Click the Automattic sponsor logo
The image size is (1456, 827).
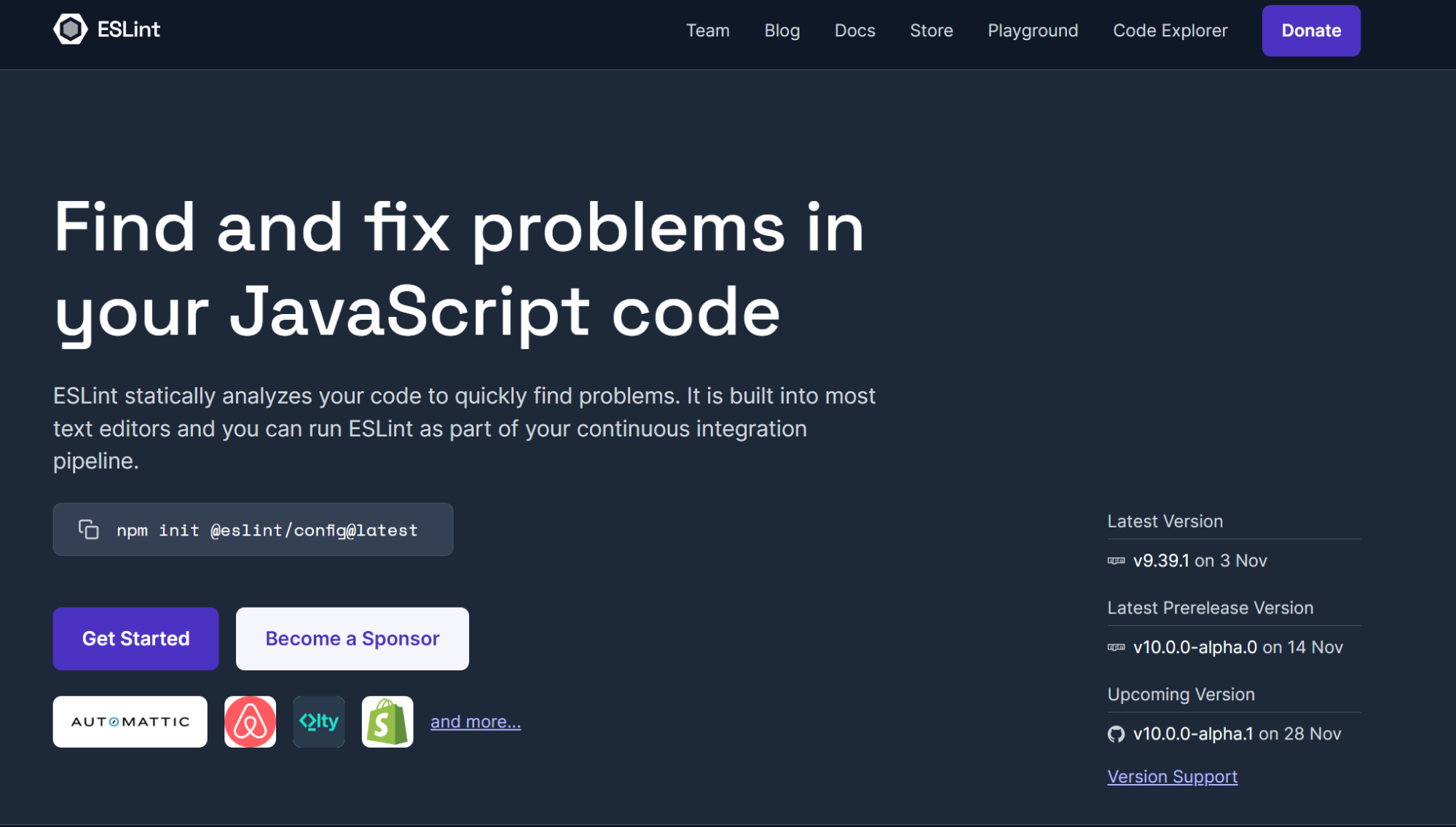[130, 721]
